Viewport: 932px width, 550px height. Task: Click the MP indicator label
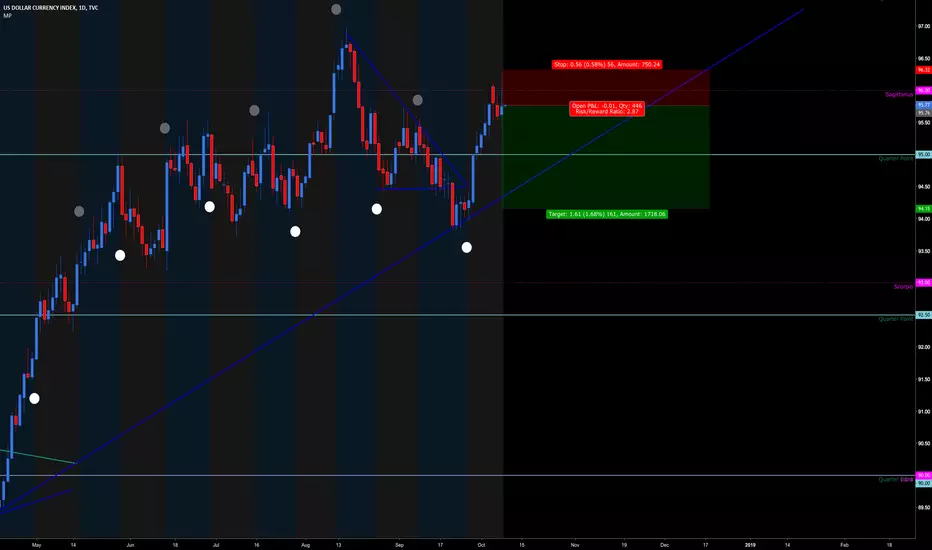[7, 16]
